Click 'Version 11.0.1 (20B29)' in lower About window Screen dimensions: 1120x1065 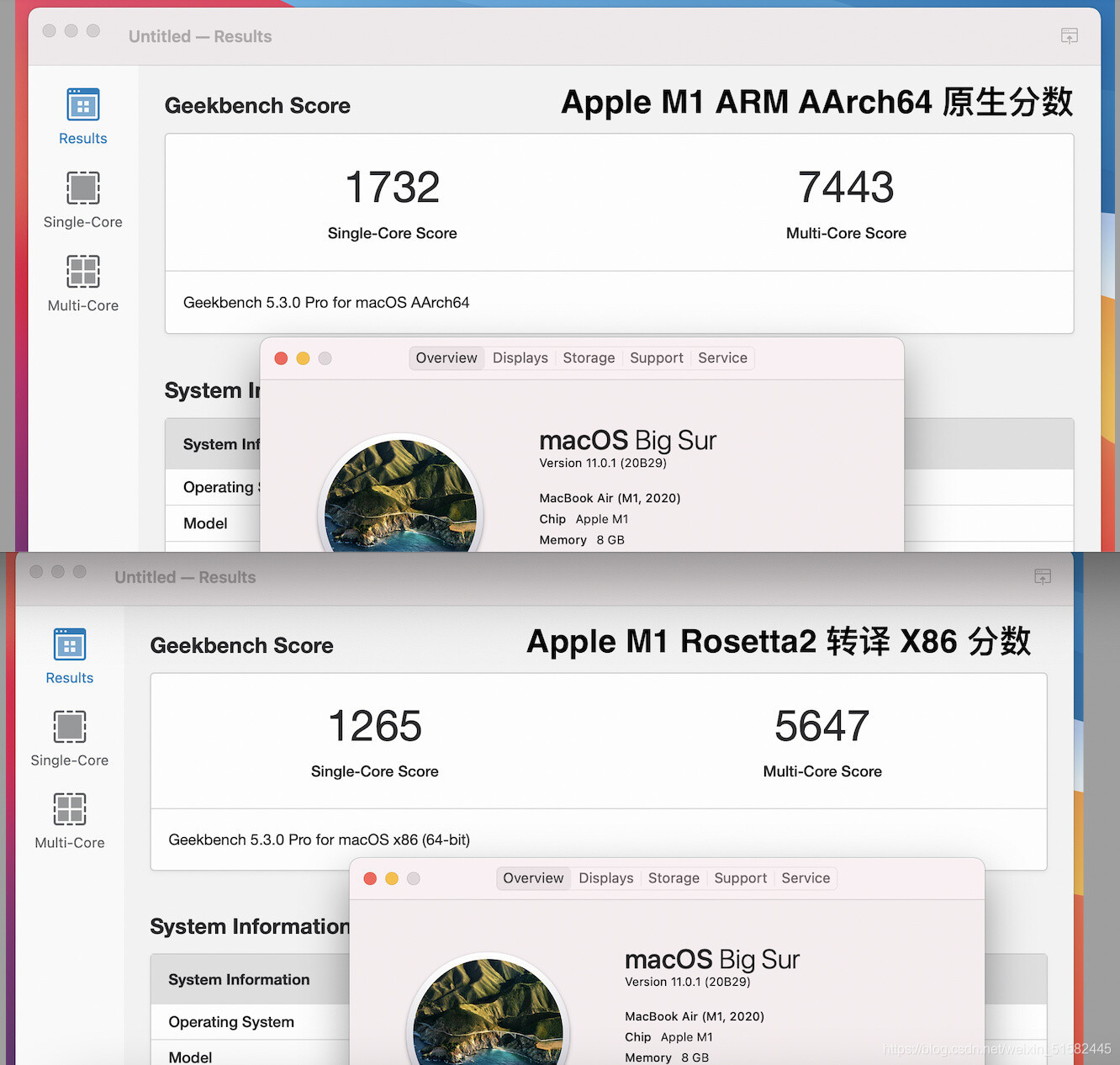tap(688, 982)
